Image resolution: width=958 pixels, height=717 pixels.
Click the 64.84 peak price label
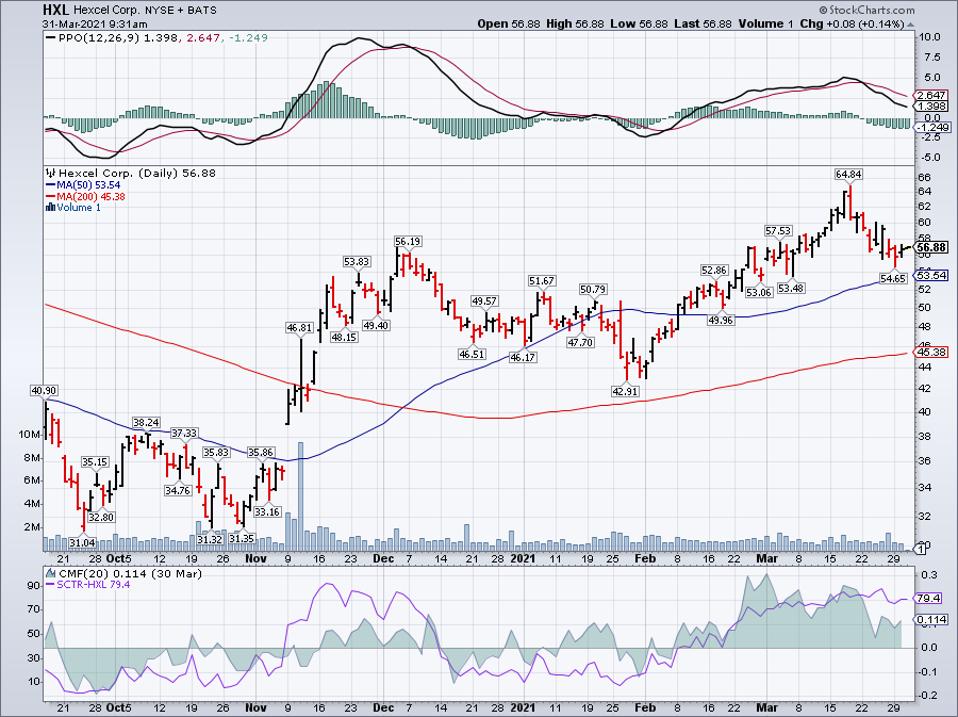849,175
